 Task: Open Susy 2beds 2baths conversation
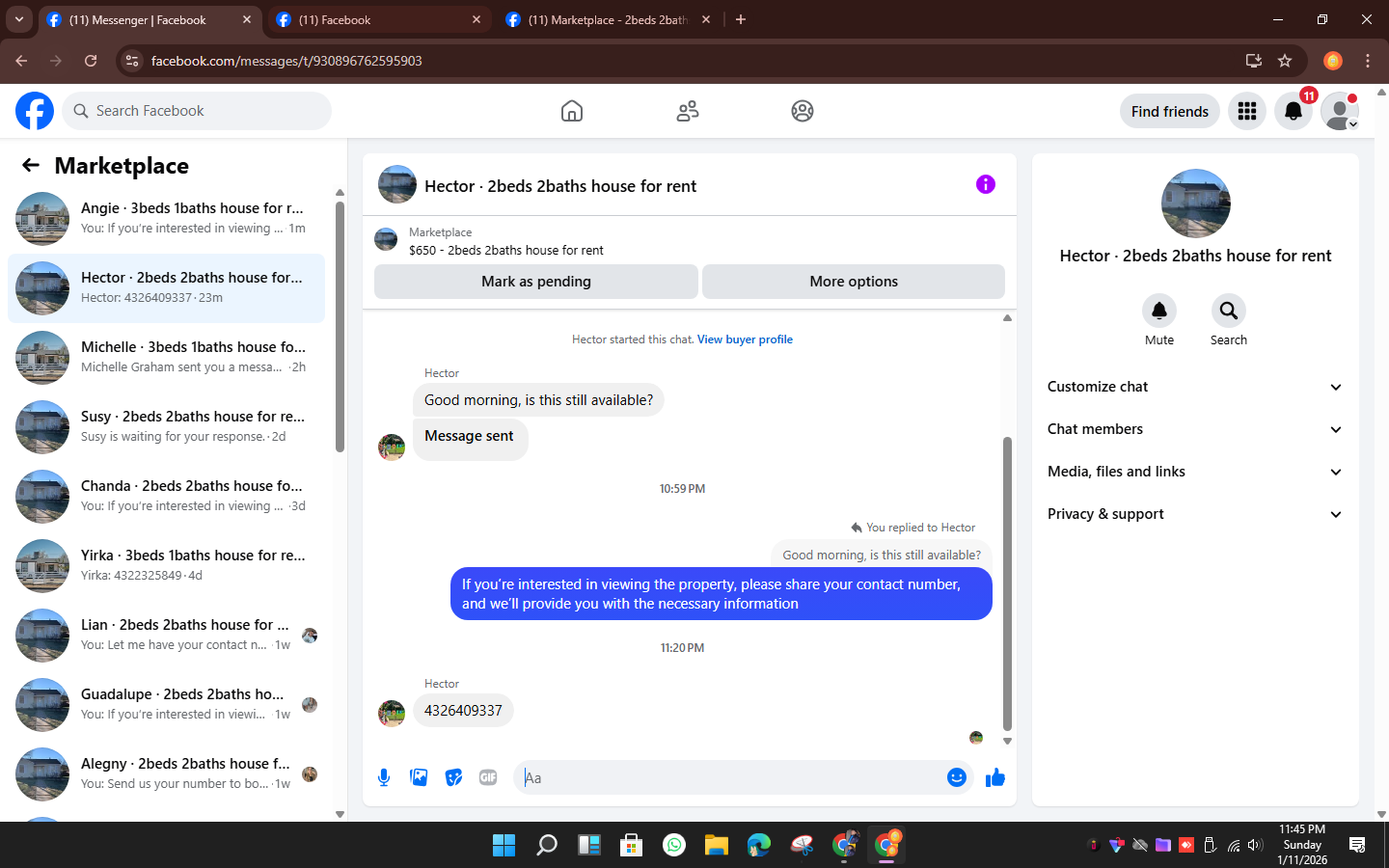[x=166, y=427]
